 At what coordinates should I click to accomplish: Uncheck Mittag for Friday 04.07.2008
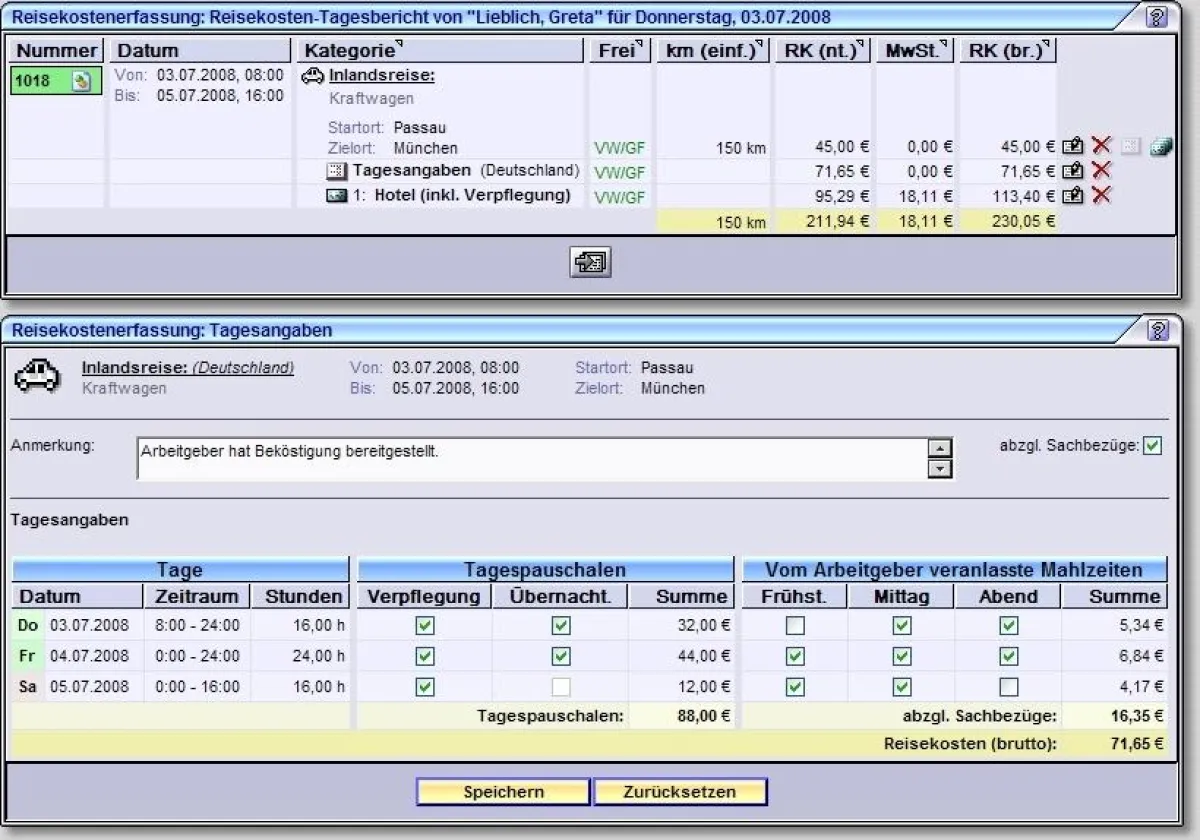[902, 657]
